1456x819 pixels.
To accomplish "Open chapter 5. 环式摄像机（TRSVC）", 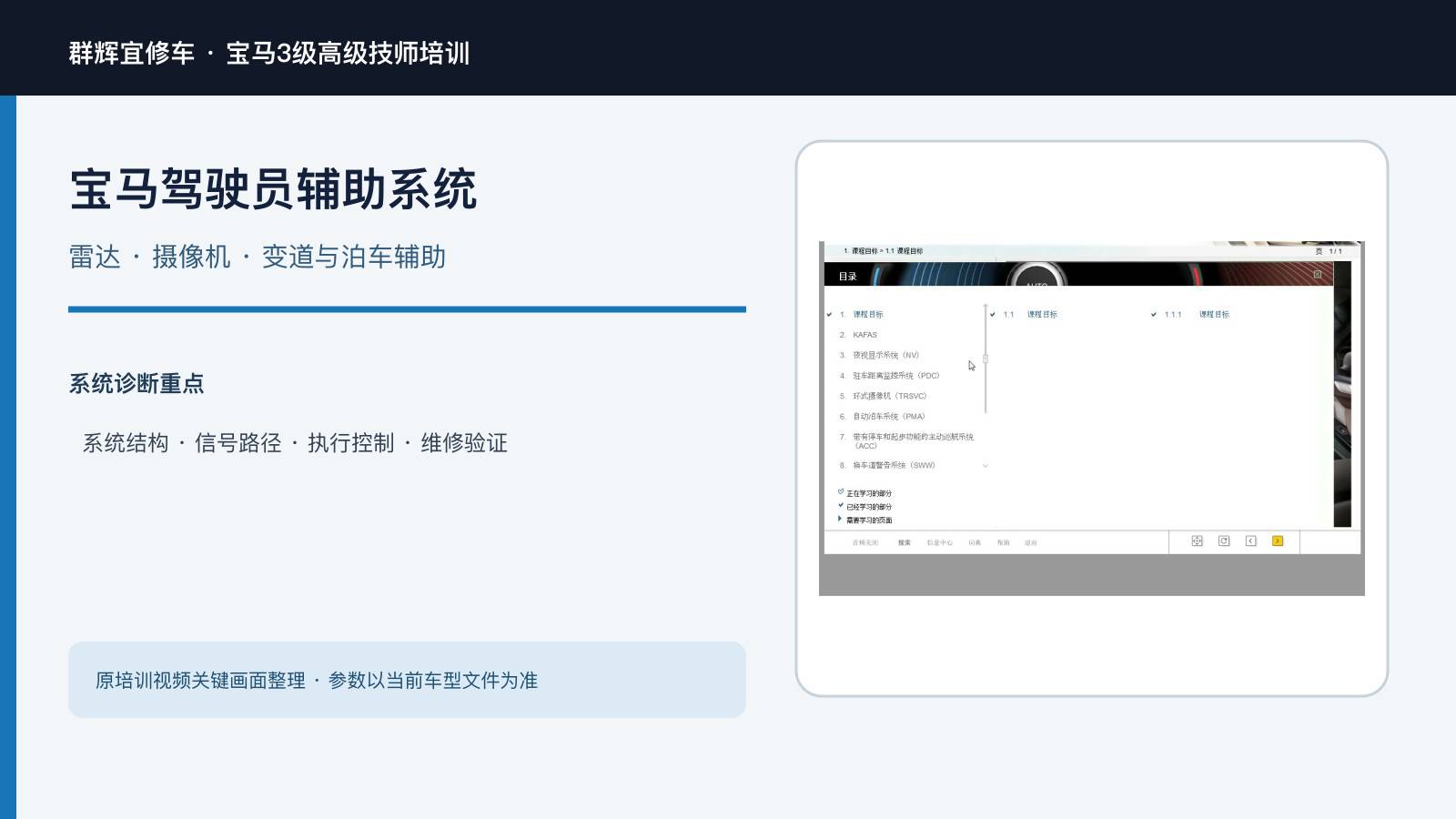I will (x=883, y=397).
